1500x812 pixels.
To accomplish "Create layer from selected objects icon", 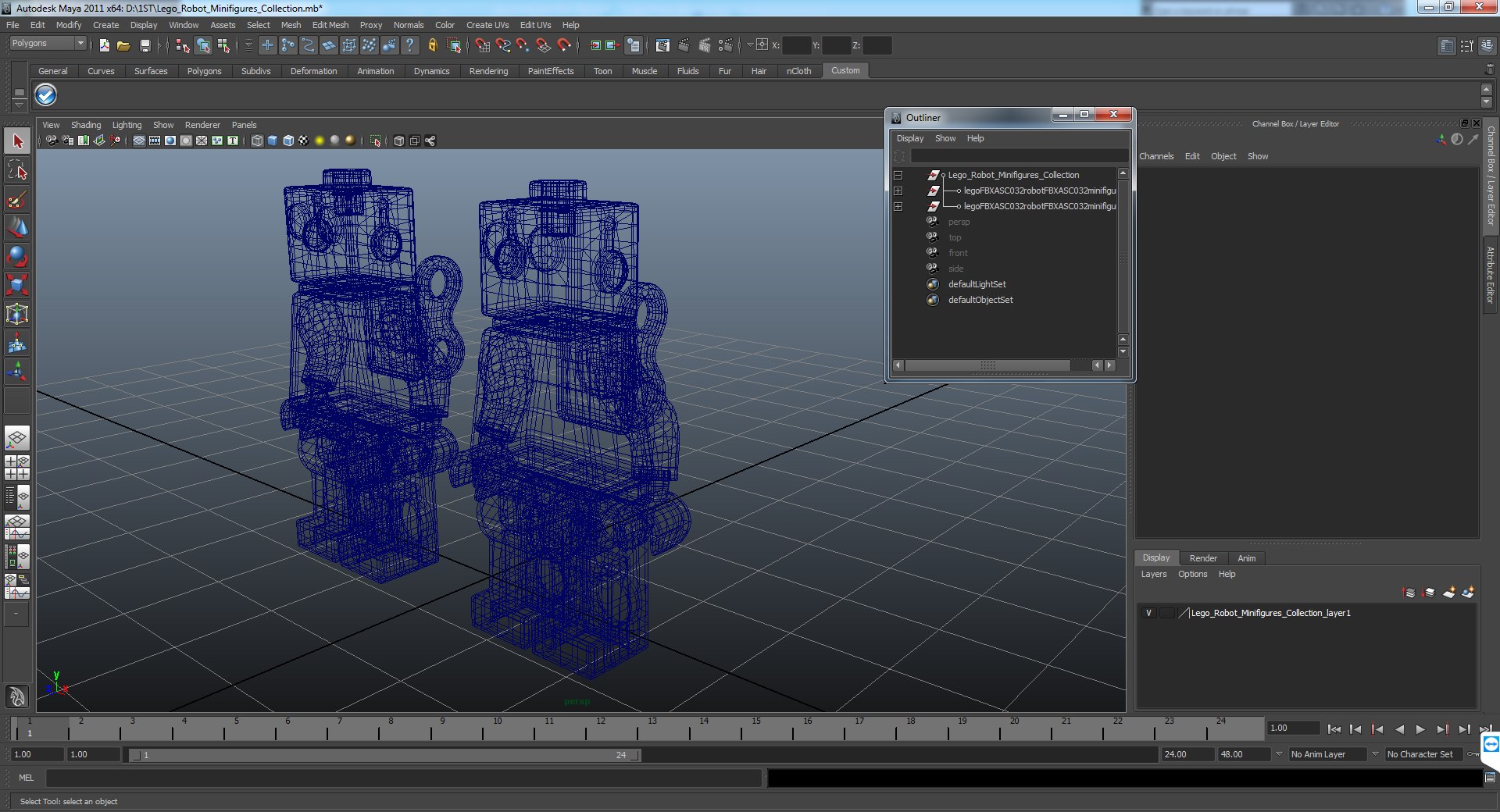I will coord(1468,593).
